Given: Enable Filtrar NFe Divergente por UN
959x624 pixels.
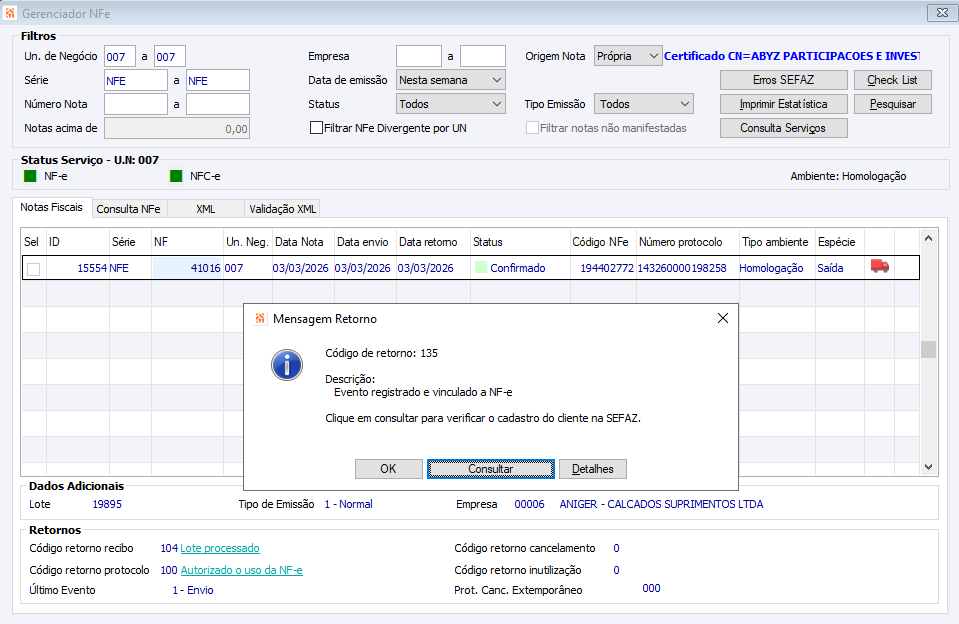Looking at the screenshot, I should 316,128.
